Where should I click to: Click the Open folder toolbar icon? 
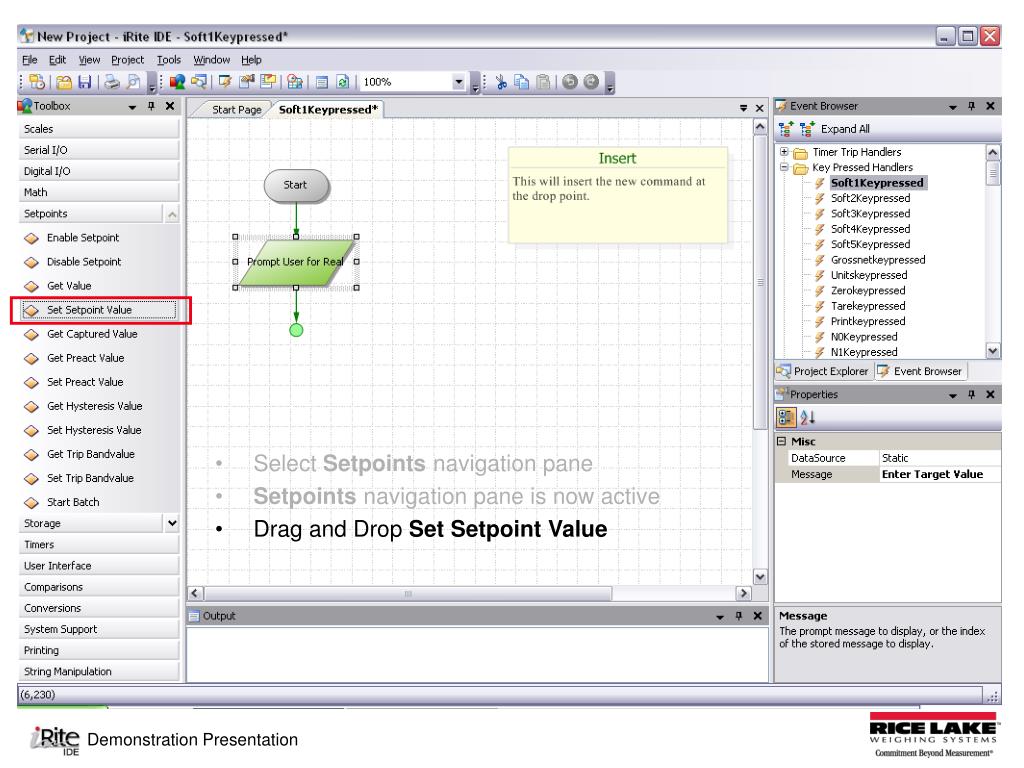(63, 82)
